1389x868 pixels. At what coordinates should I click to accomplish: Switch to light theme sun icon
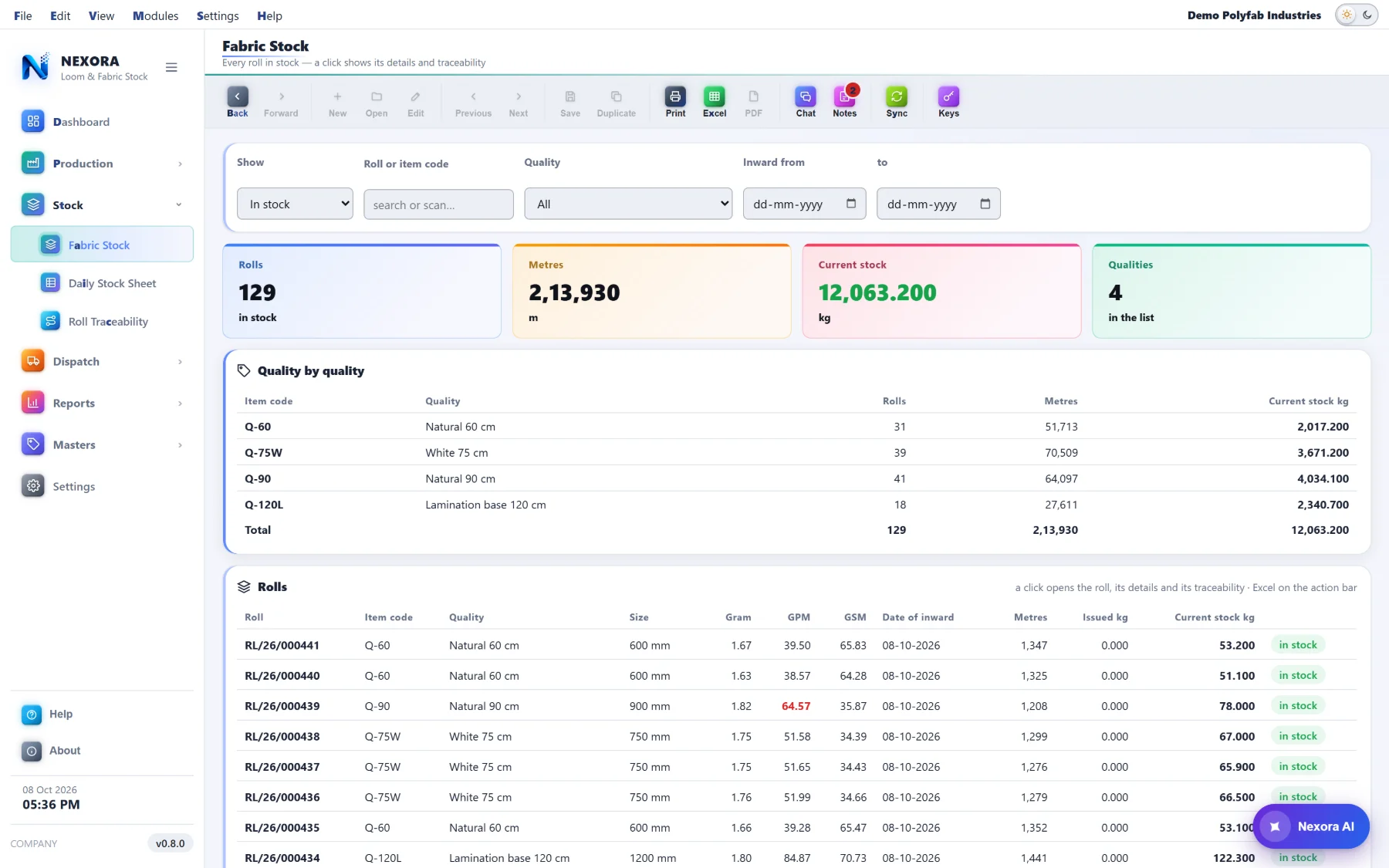click(x=1347, y=15)
